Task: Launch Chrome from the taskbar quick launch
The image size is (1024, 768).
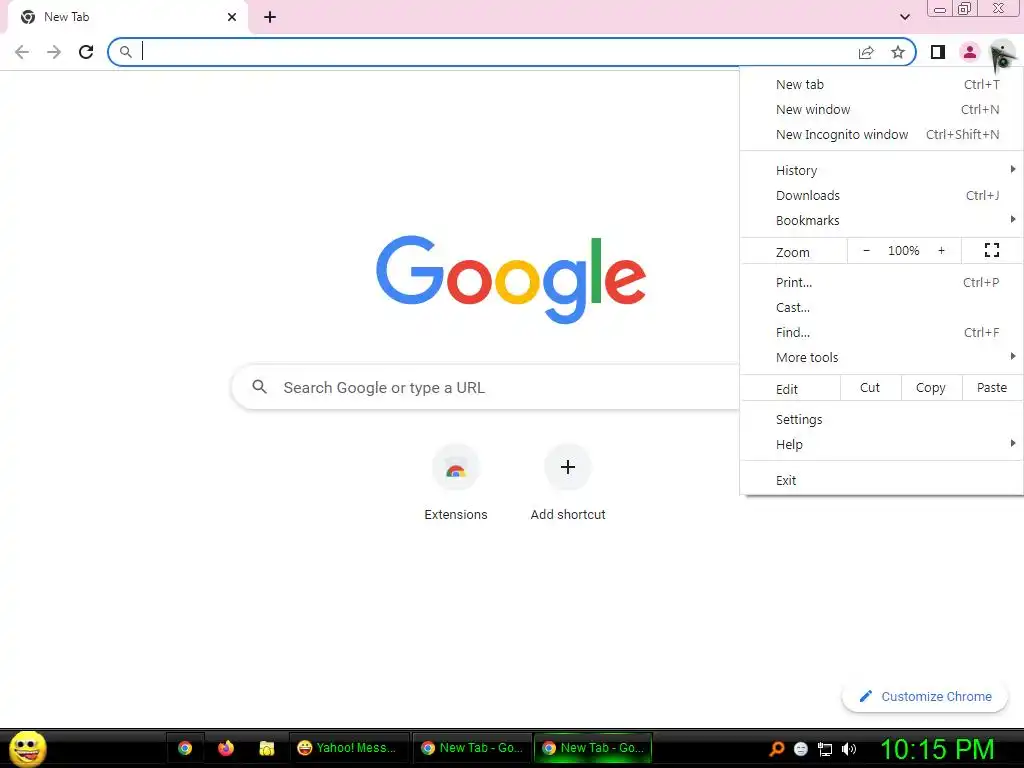Action: tap(185, 748)
